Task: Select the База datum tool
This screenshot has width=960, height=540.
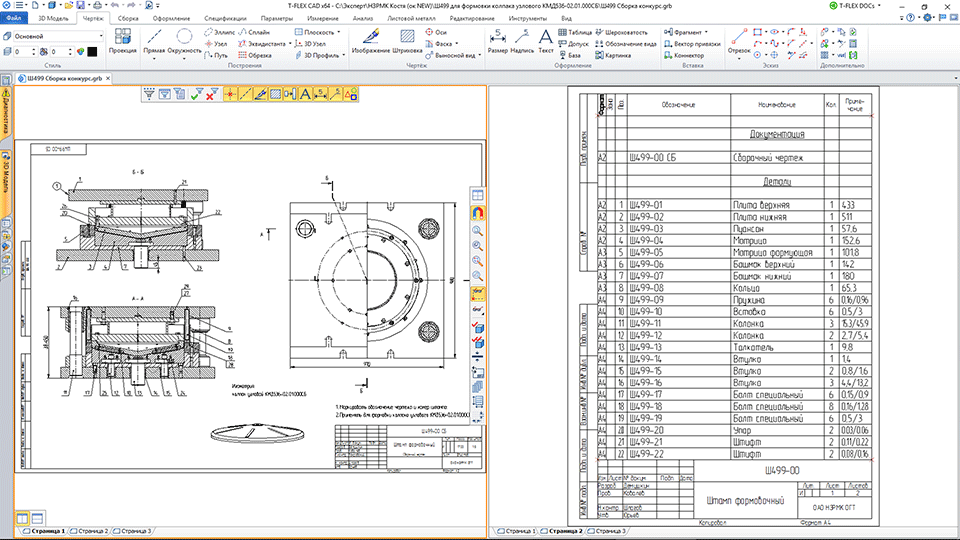Action: (569, 55)
